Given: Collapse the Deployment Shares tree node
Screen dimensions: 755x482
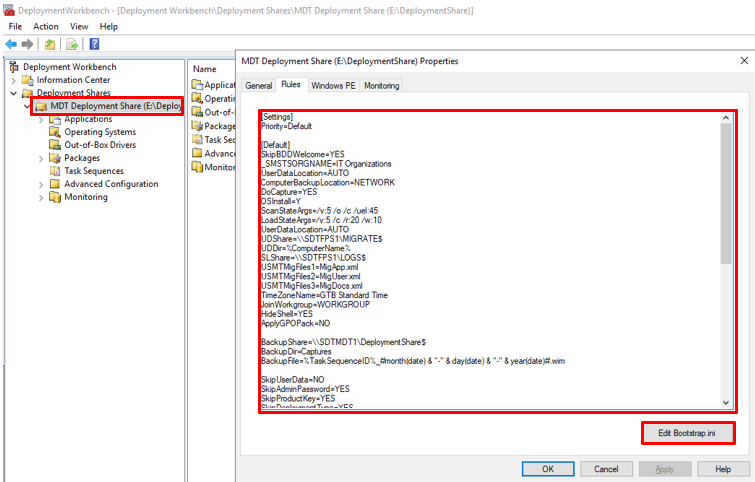Looking at the screenshot, I should (x=13, y=93).
